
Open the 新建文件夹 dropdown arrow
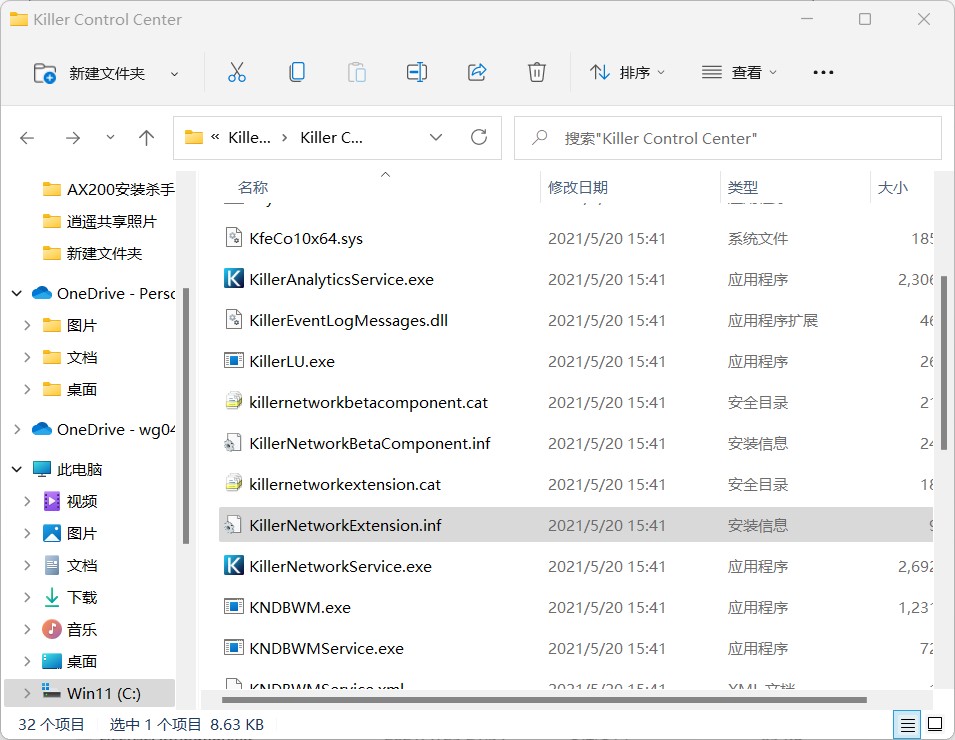[174, 74]
